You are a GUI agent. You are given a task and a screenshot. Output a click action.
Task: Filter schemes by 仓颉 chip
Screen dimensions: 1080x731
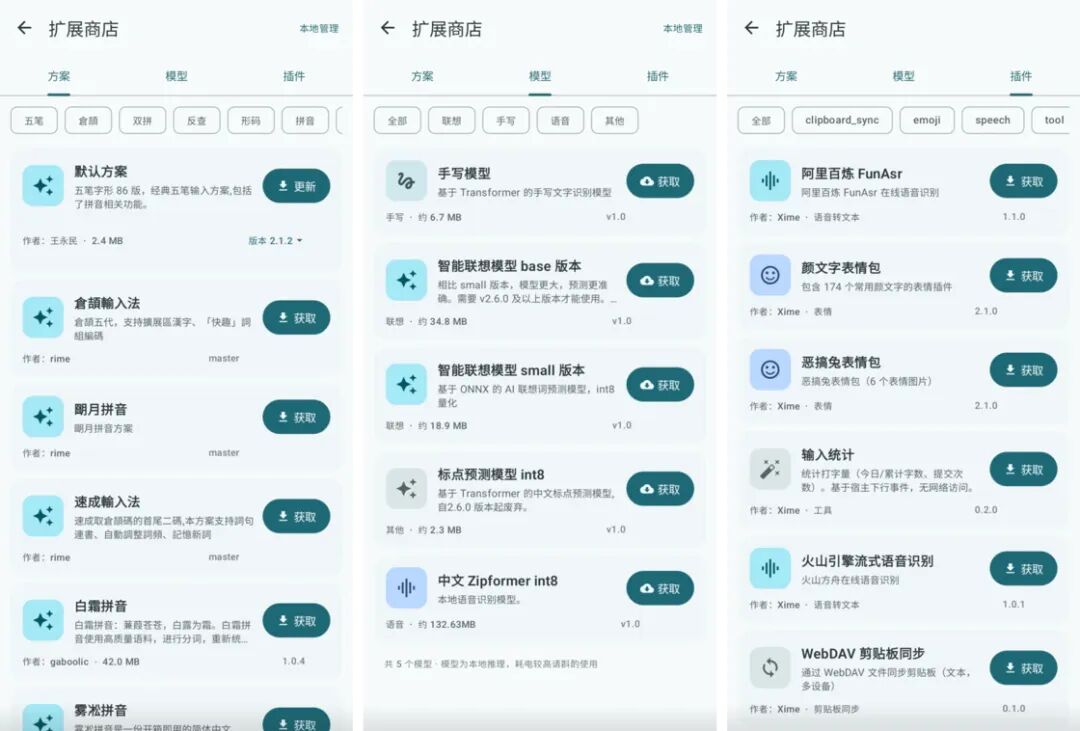point(88,121)
